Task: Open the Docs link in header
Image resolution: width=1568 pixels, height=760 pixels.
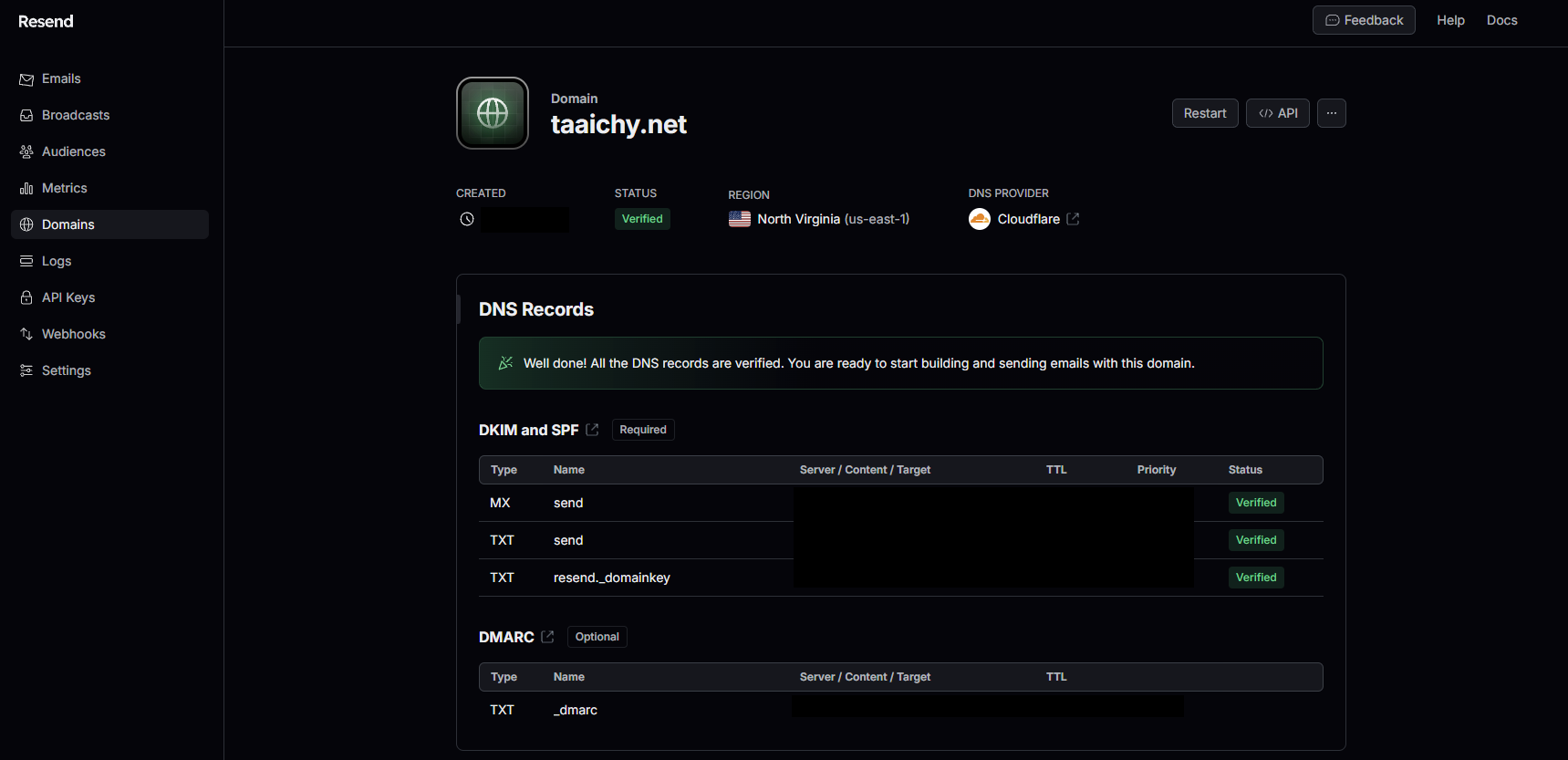Action: click(1501, 20)
